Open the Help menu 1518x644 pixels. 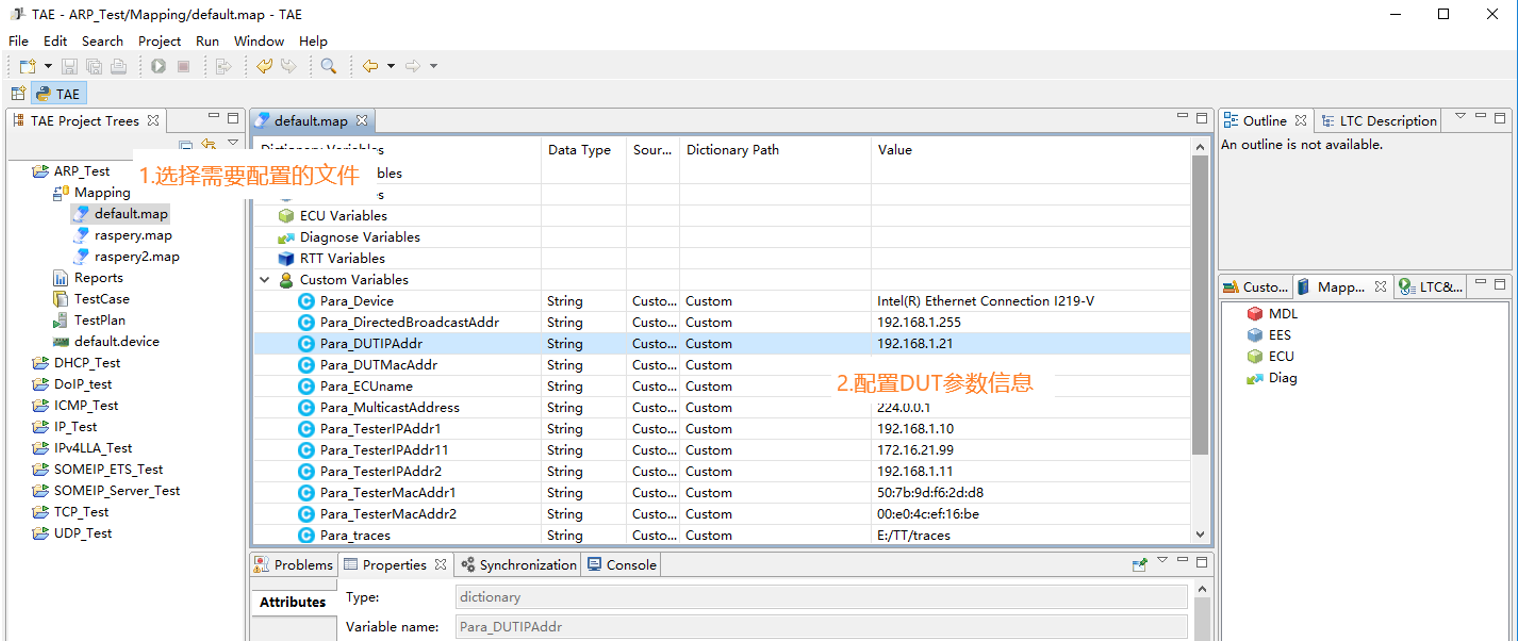[313, 41]
